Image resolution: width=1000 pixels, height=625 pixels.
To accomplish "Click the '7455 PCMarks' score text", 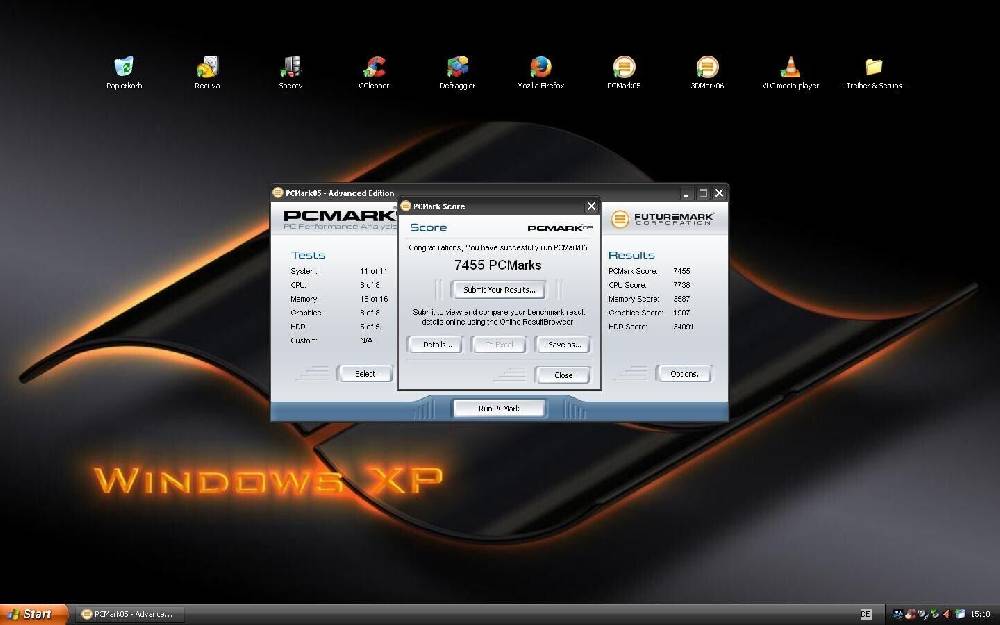I will tap(498, 265).
